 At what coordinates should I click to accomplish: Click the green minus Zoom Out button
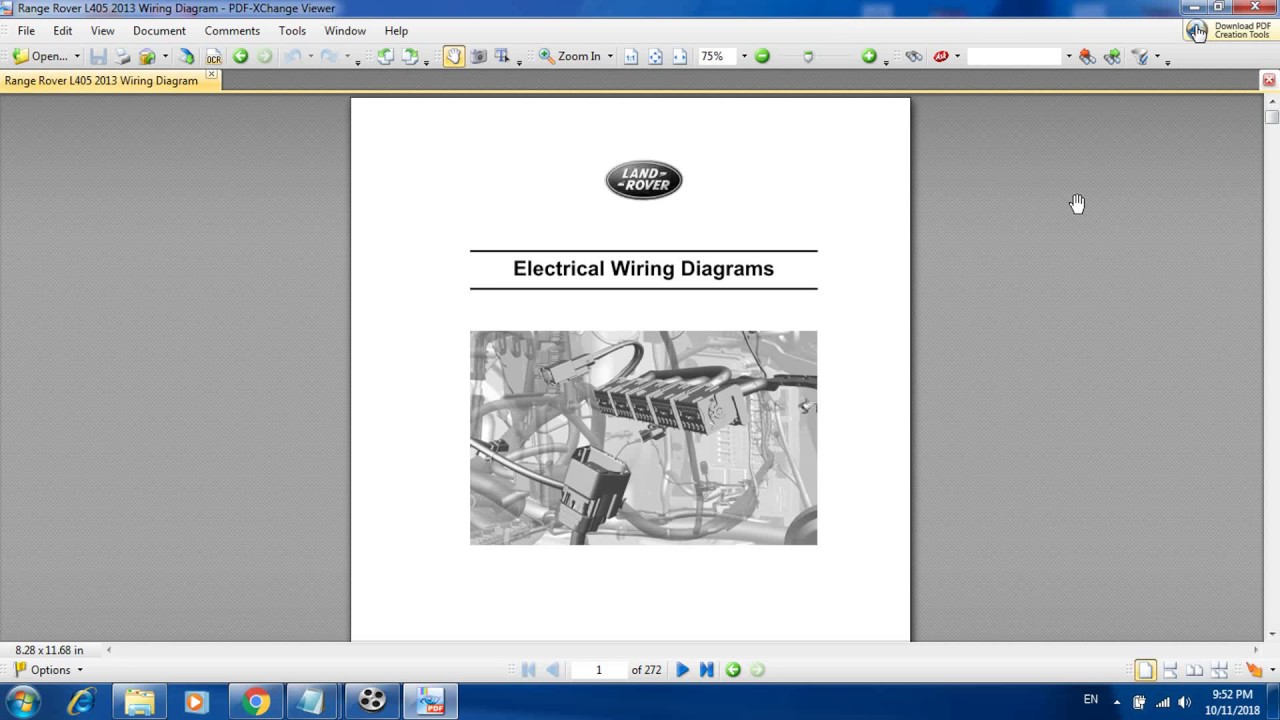pyautogui.click(x=762, y=56)
